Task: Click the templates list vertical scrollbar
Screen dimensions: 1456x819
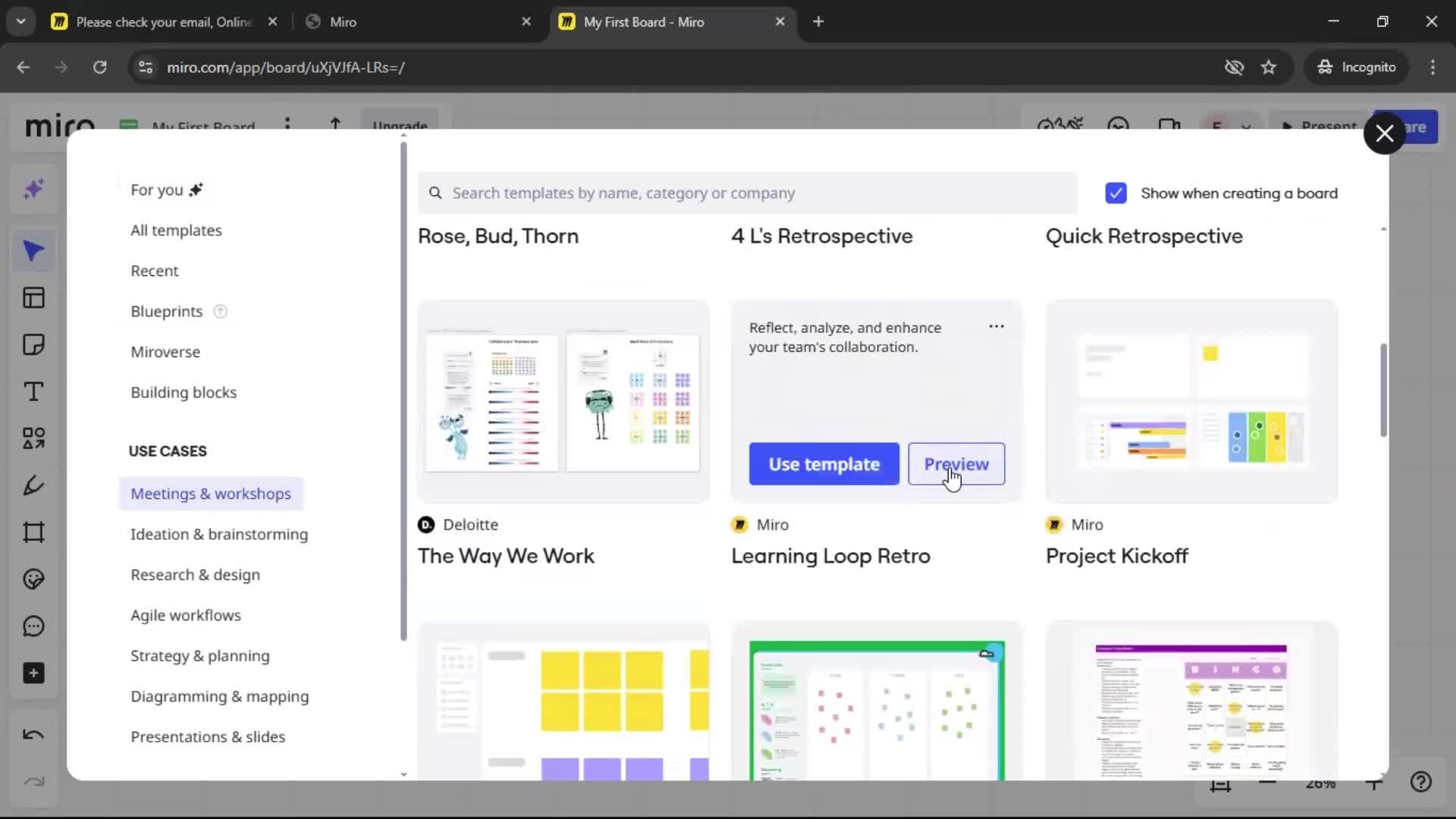Action: click(1383, 390)
